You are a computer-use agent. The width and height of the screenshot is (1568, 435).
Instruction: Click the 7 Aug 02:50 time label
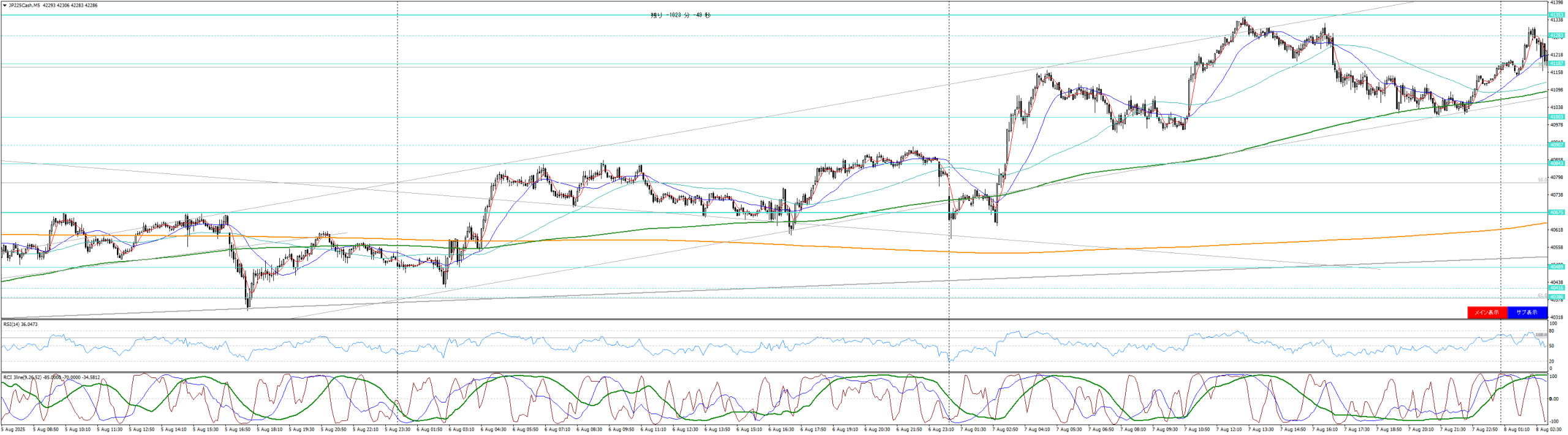1005,429
